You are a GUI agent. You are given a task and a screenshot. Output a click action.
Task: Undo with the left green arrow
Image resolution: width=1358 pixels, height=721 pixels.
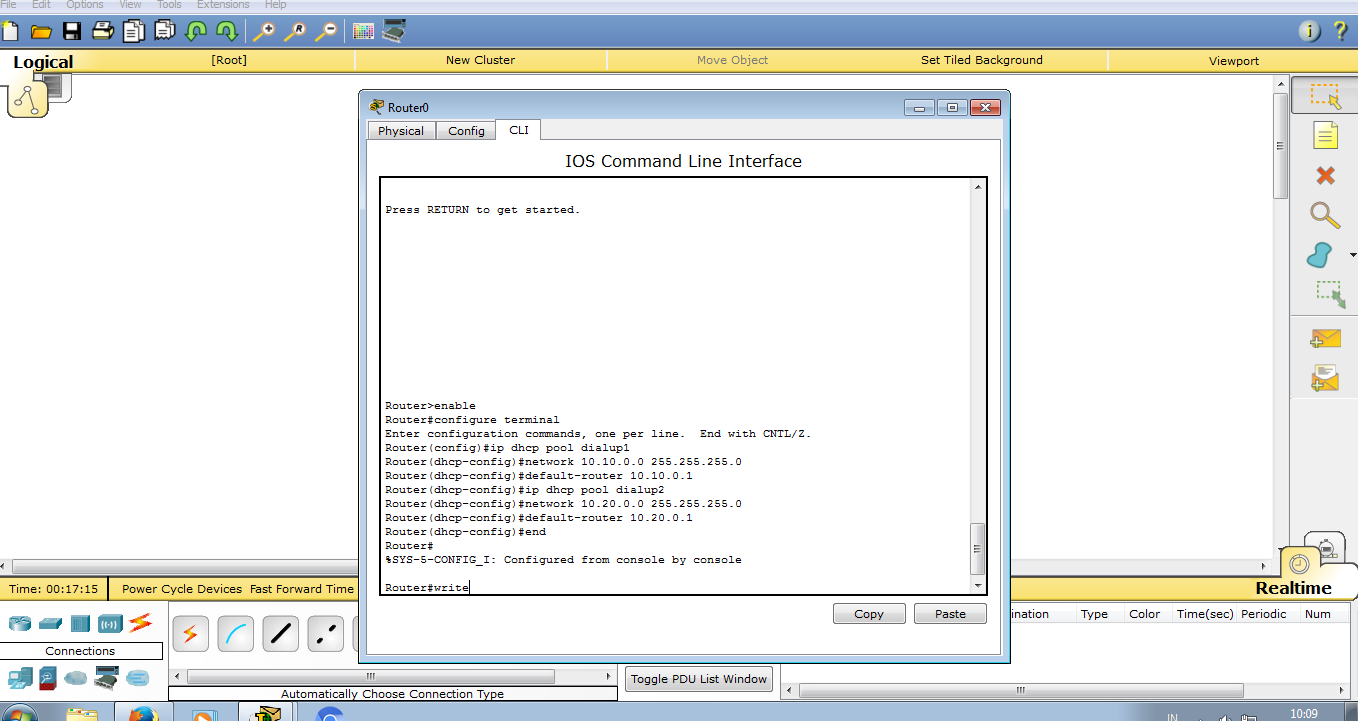click(195, 31)
